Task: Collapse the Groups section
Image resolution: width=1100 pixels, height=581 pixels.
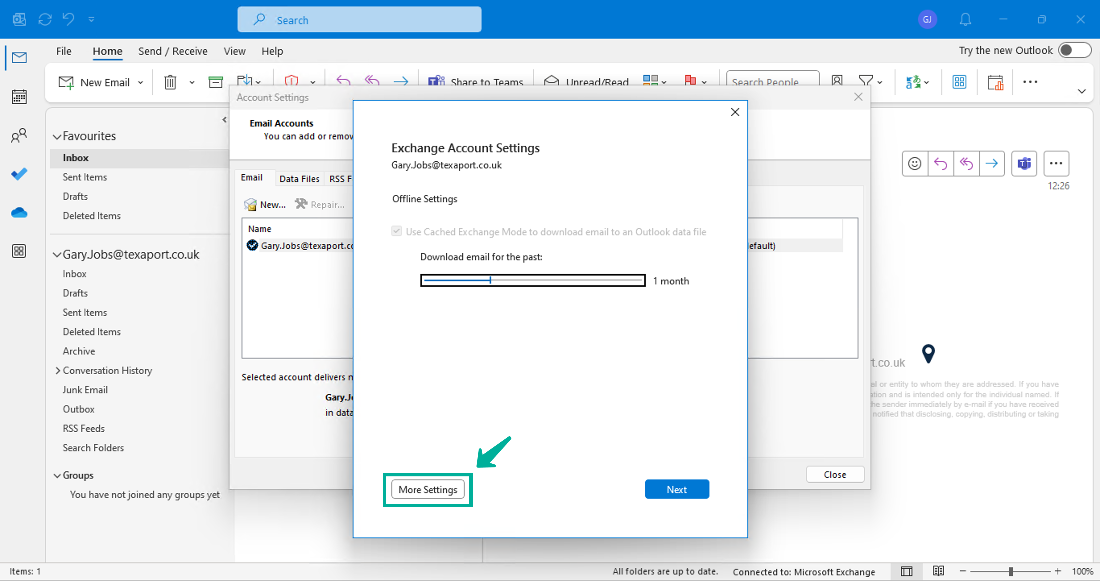Action: [x=57, y=474]
